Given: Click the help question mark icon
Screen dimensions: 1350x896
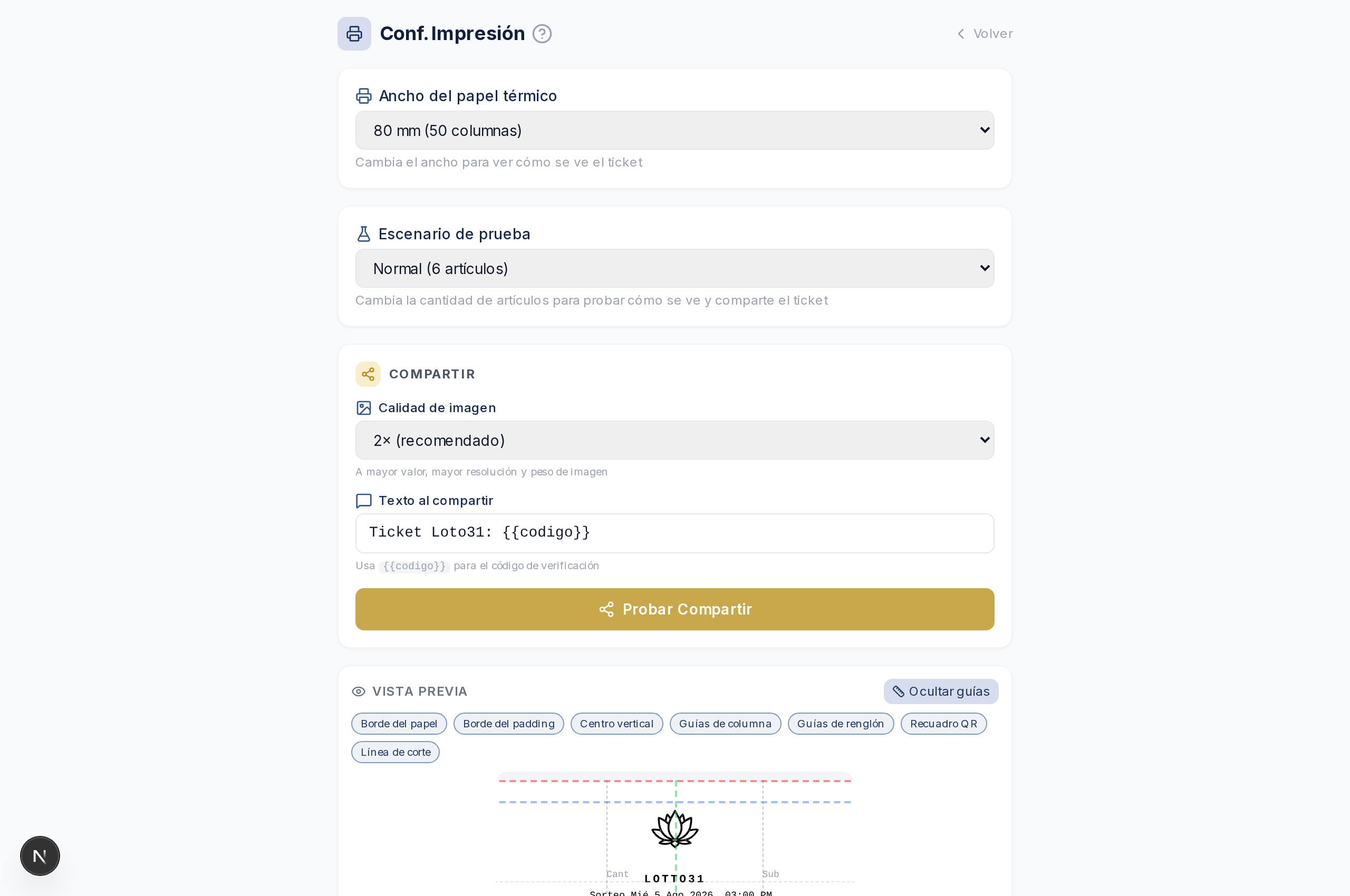Looking at the screenshot, I should pyautogui.click(x=542, y=34).
